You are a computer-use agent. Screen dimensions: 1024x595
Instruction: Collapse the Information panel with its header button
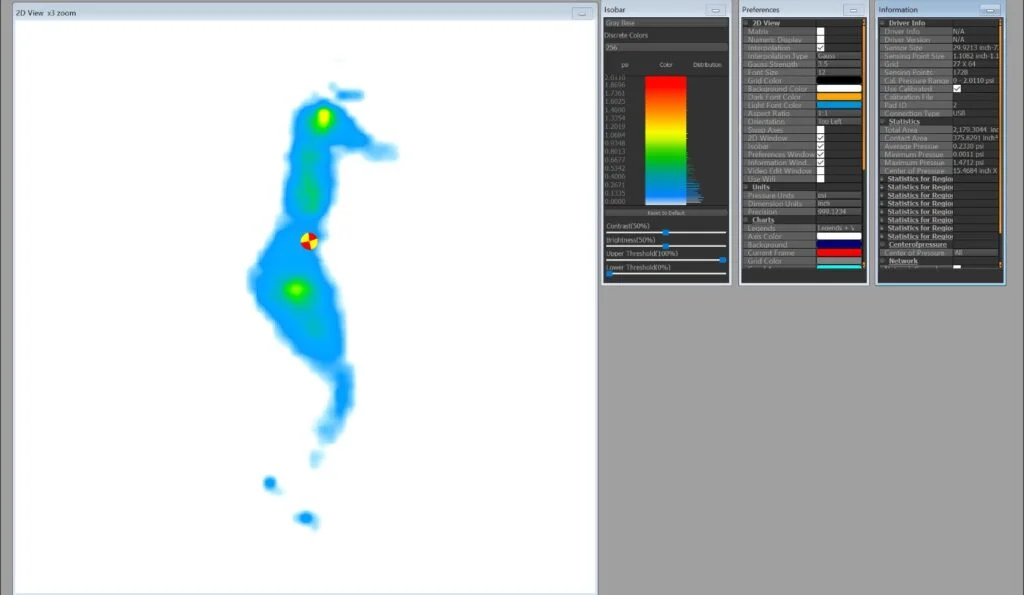click(x=989, y=10)
